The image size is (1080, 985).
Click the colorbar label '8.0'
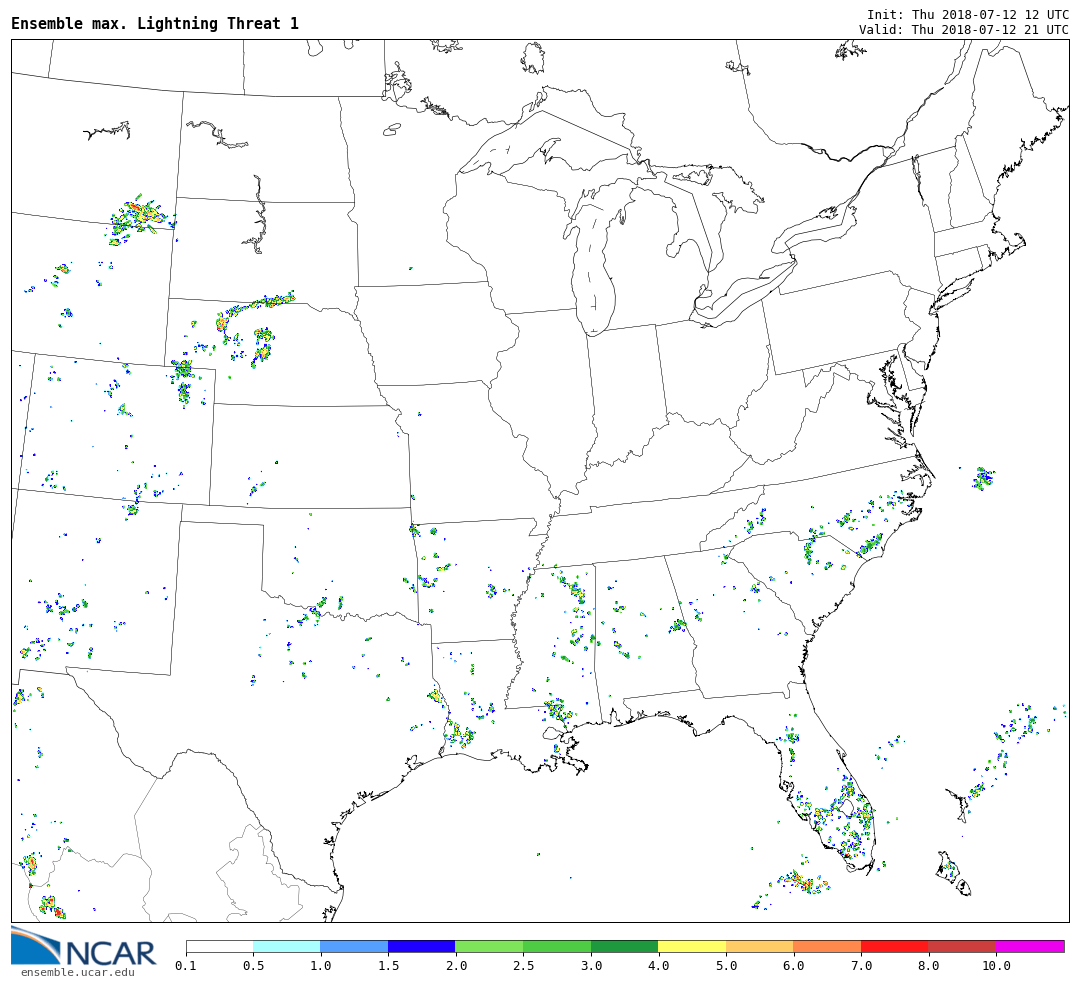[928, 966]
